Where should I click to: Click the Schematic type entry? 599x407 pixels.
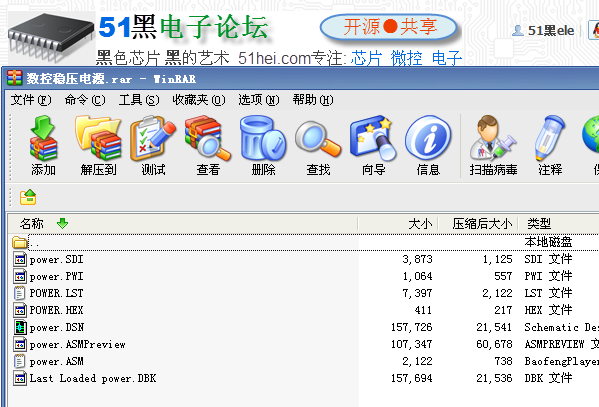pyautogui.click(x=562, y=327)
